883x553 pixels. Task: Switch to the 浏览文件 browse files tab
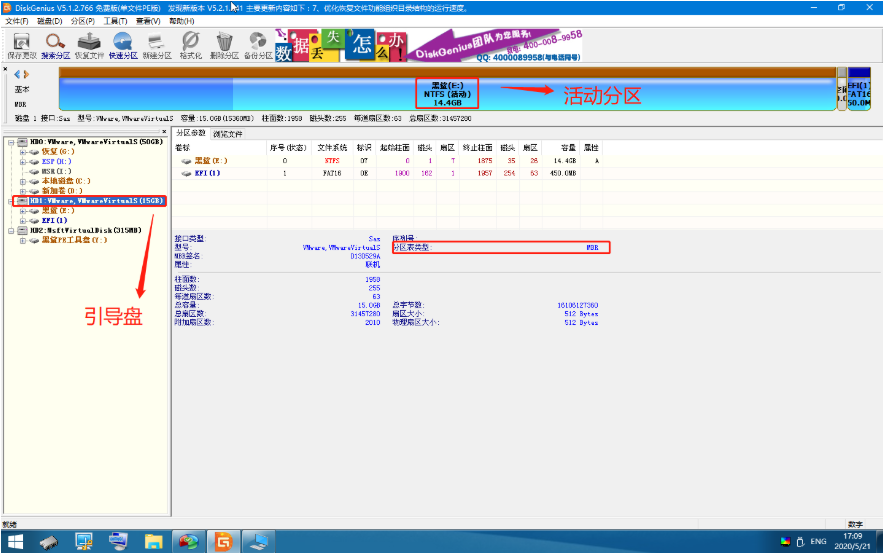pos(228,134)
